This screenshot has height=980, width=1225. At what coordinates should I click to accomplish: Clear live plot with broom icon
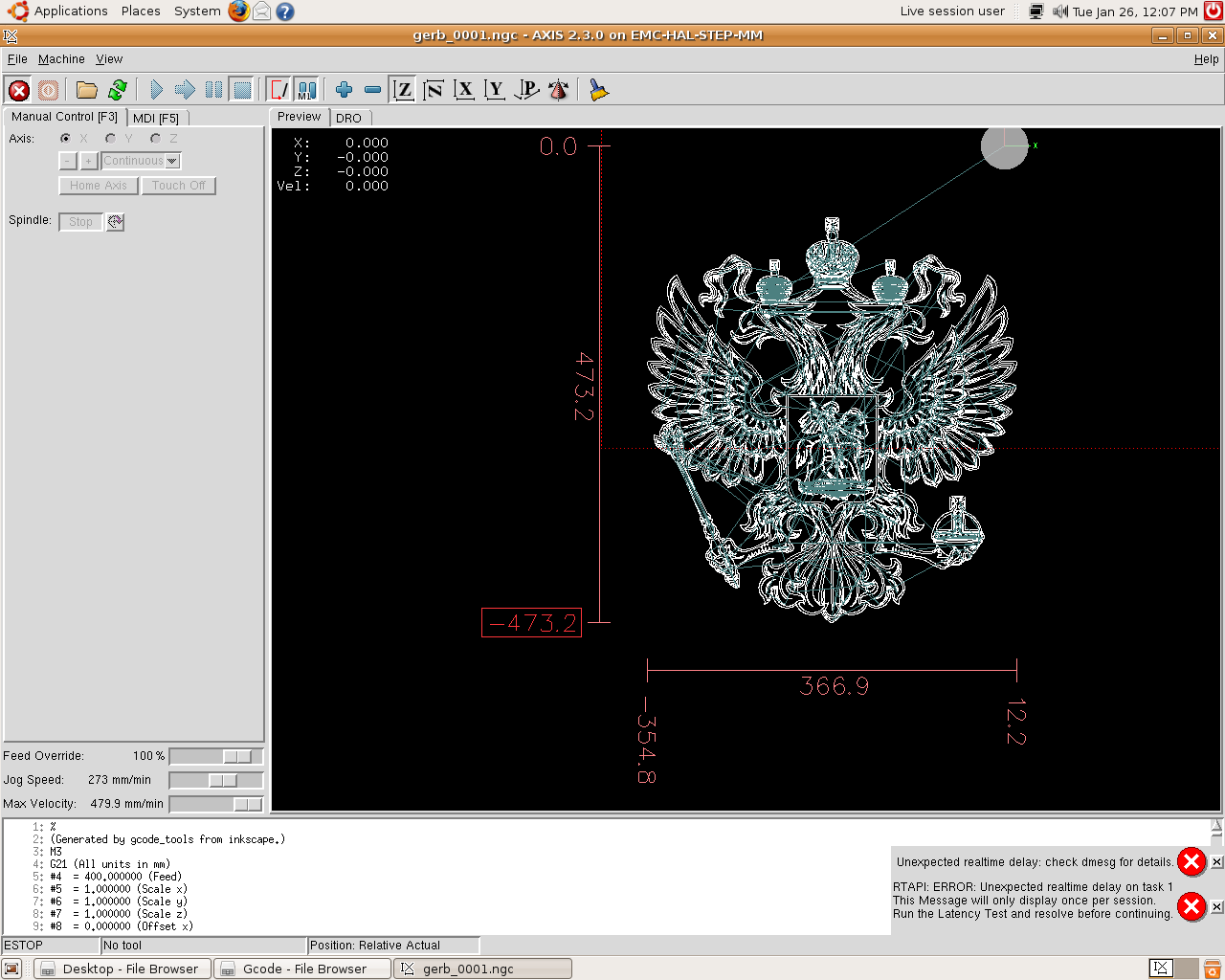pyautogui.click(x=598, y=90)
